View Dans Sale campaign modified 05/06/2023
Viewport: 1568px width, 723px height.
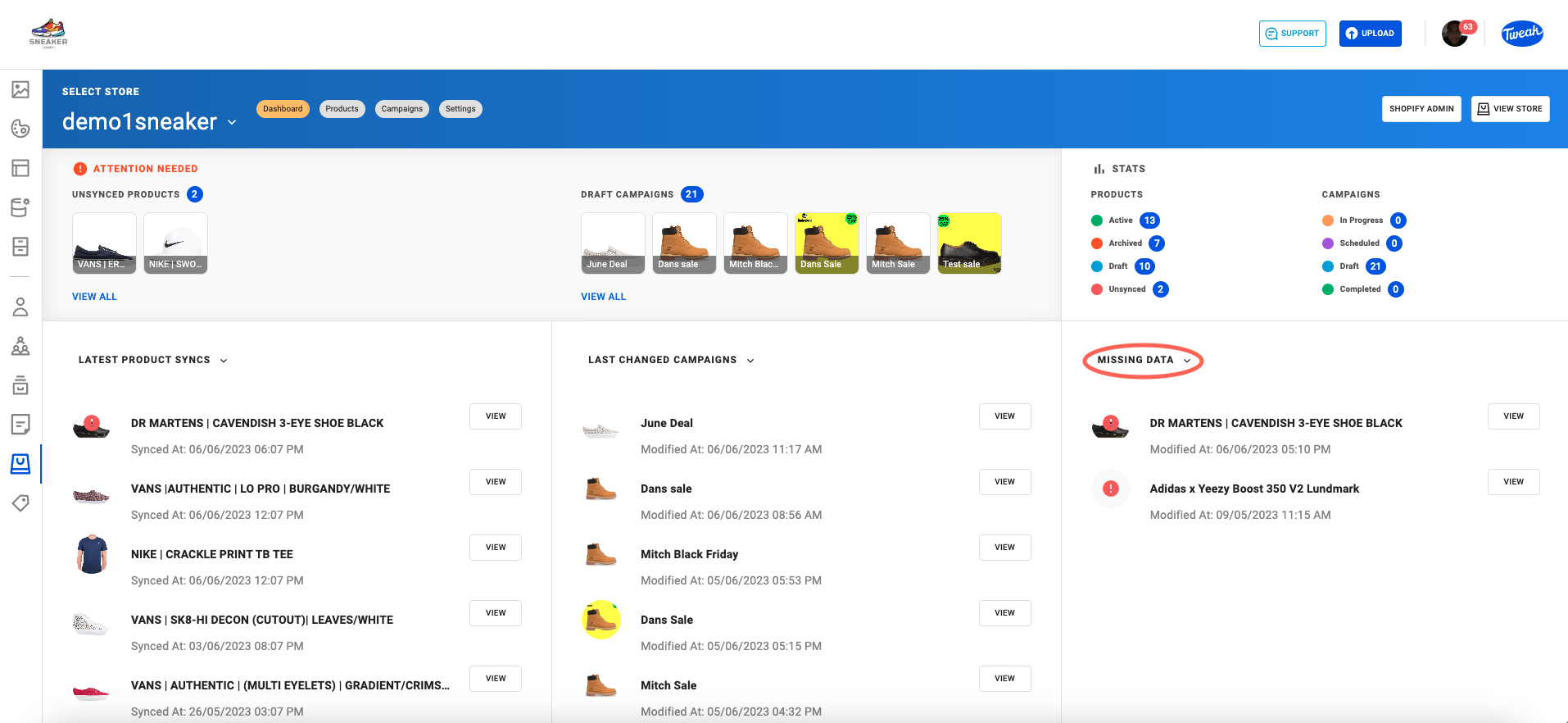click(1005, 613)
